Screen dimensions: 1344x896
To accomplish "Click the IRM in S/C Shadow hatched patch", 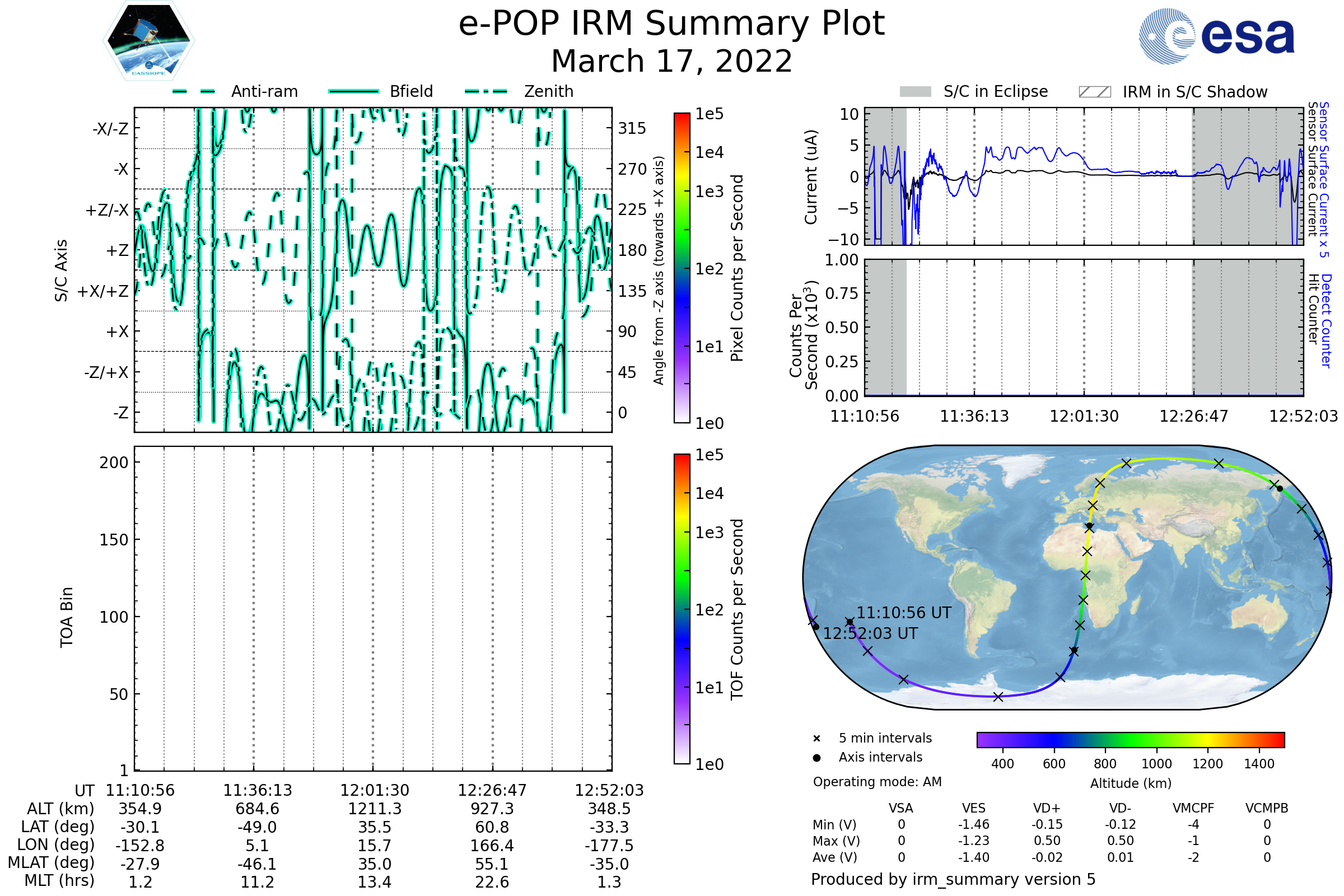I will [x=1094, y=92].
